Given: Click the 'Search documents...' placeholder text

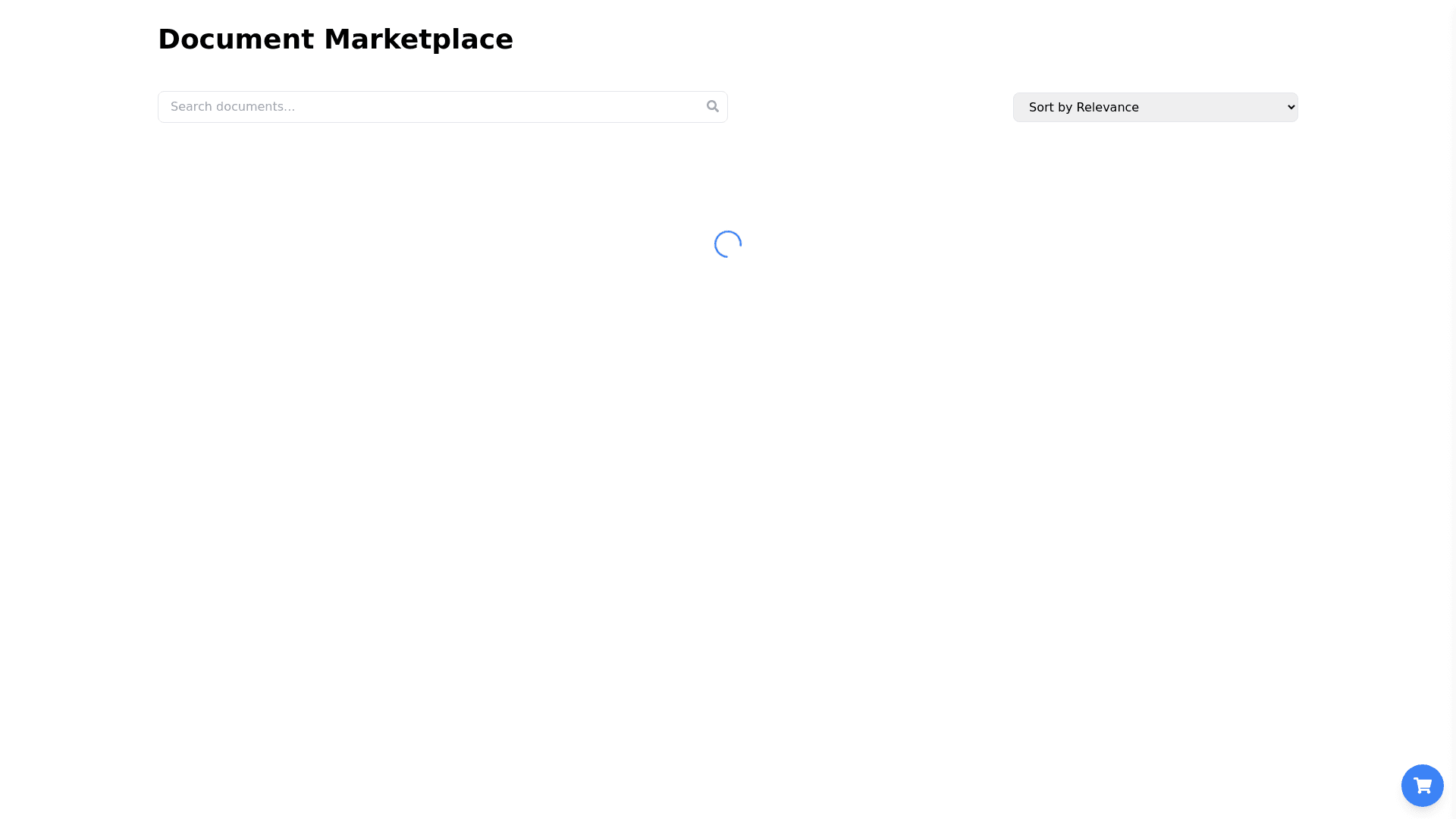Looking at the screenshot, I should (233, 107).
